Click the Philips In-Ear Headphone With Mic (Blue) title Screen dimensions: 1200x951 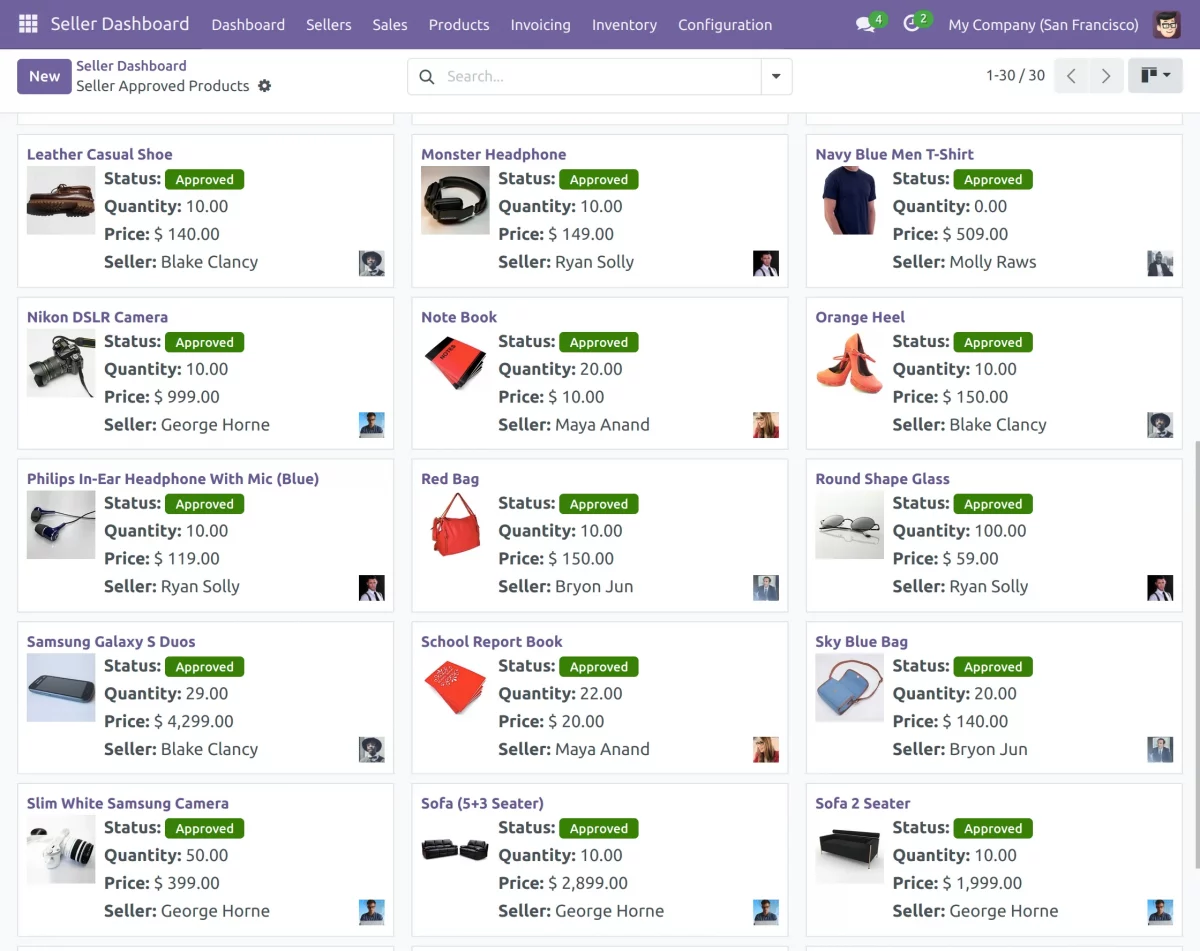click(173, 479)
